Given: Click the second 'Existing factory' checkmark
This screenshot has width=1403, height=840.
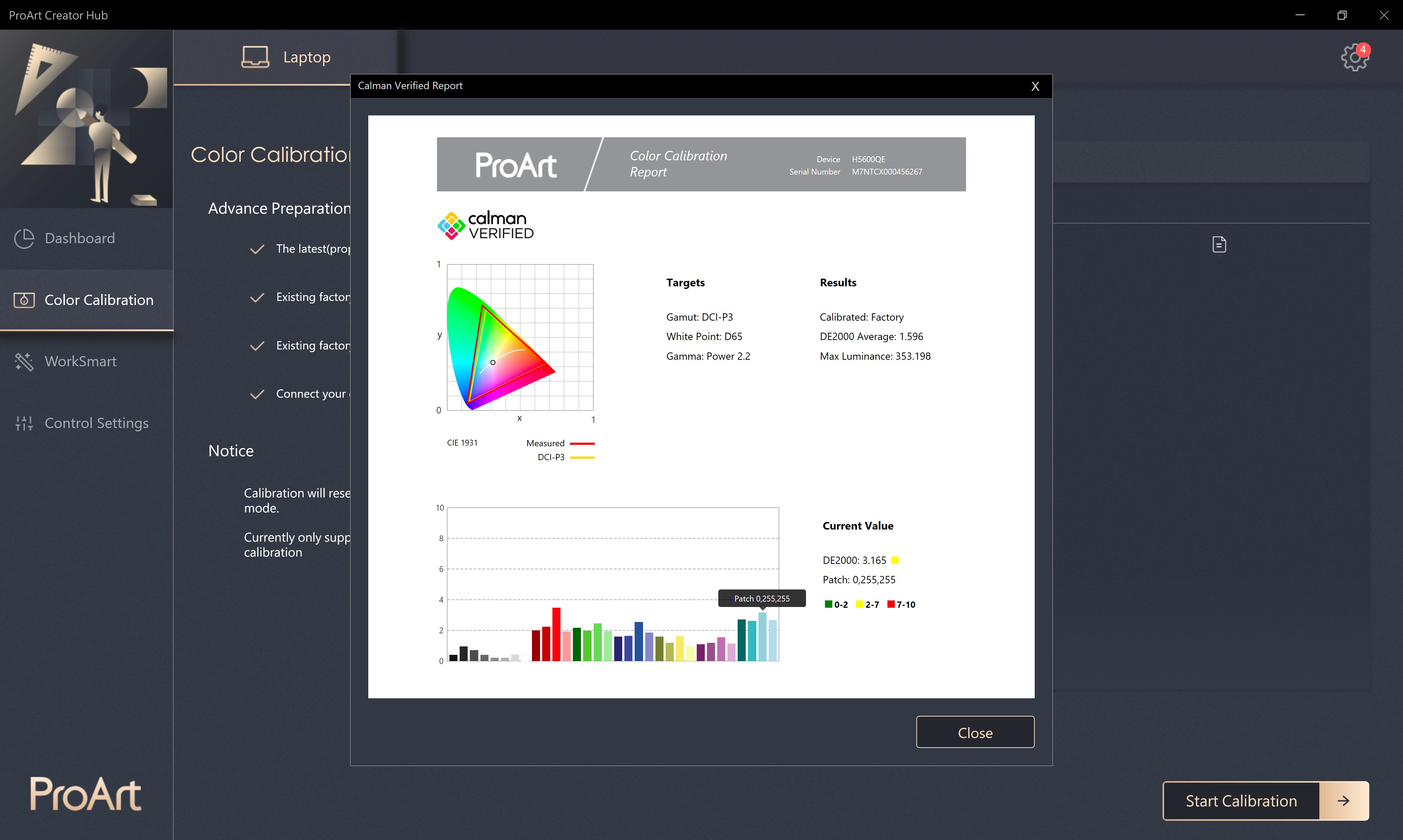Looking at the screenshot, I should pos(257,345).
